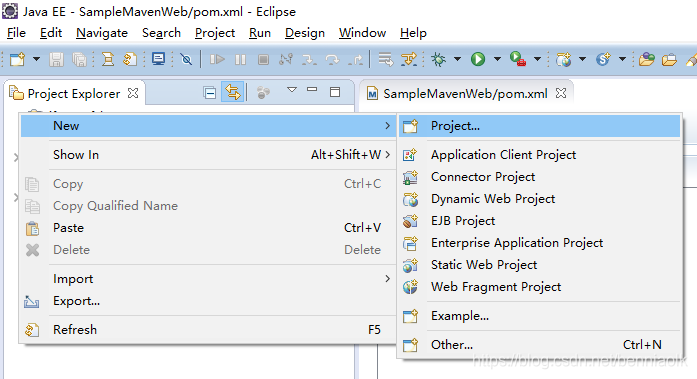Click Refresh in the context menu
This screenshot has height=379, width=697.
[208, 330]
